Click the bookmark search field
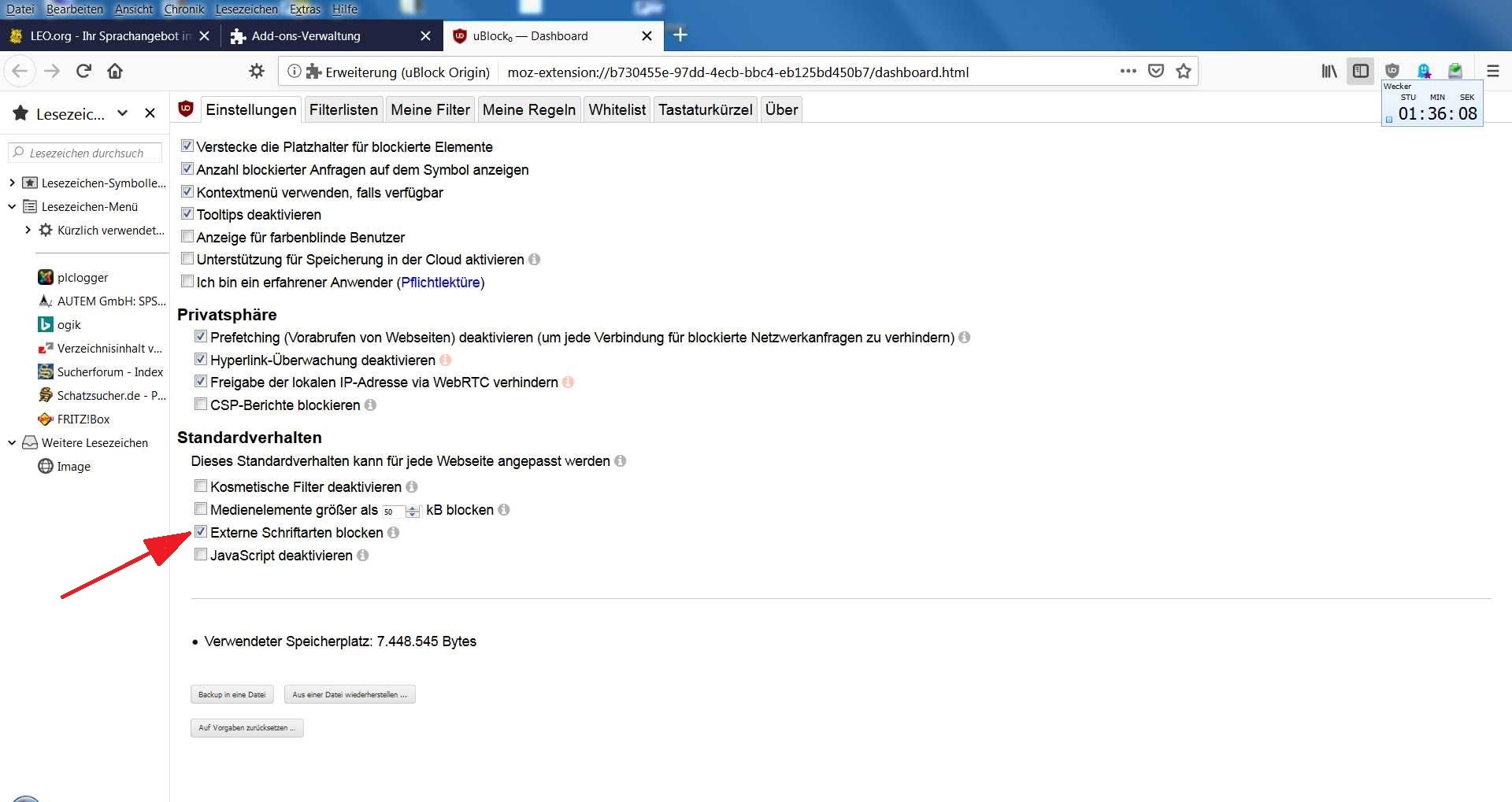Image resolution: width=1512 pixels, height=802 pixels. [x=85, y=153]
